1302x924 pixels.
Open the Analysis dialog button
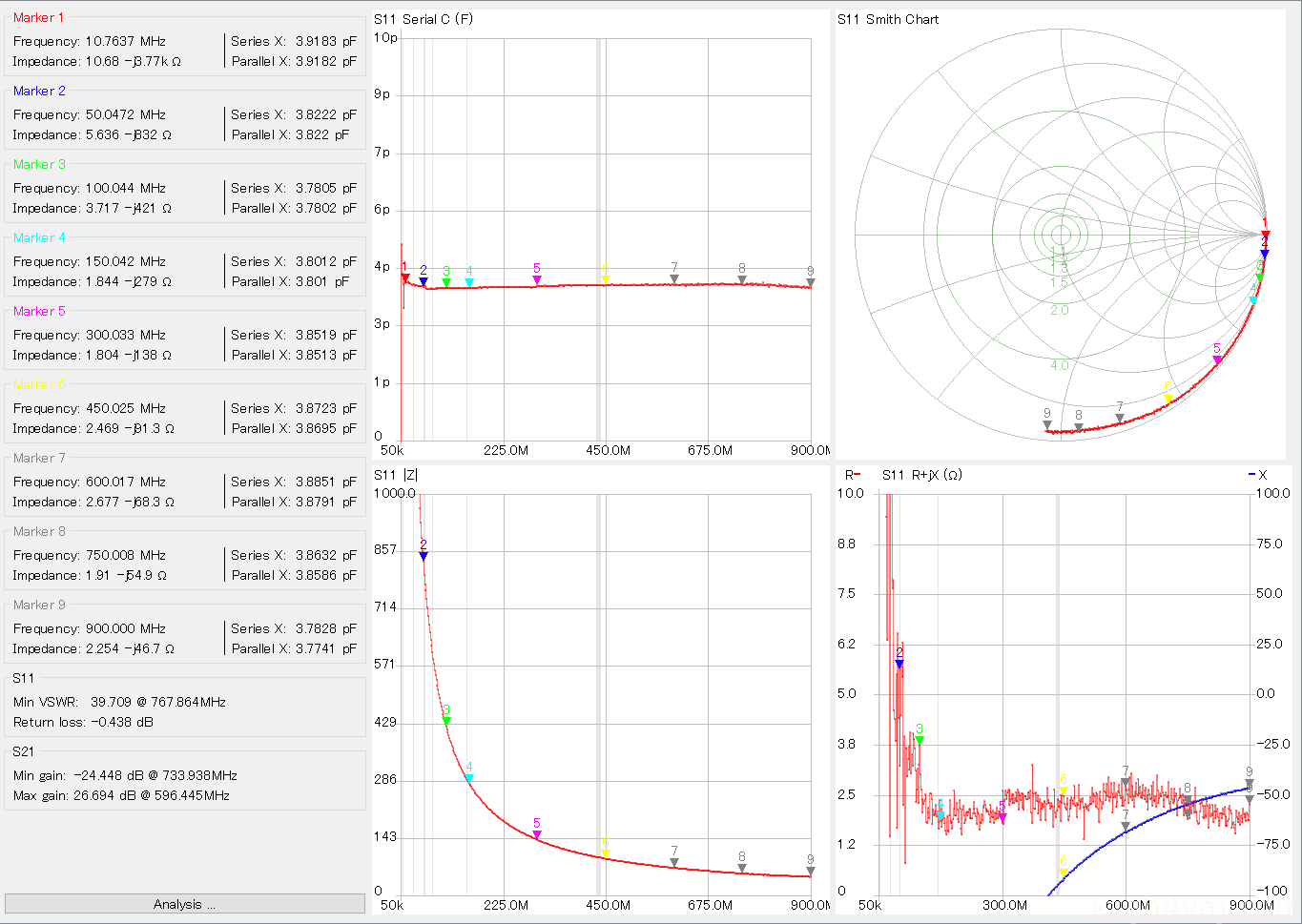point(184,904)
